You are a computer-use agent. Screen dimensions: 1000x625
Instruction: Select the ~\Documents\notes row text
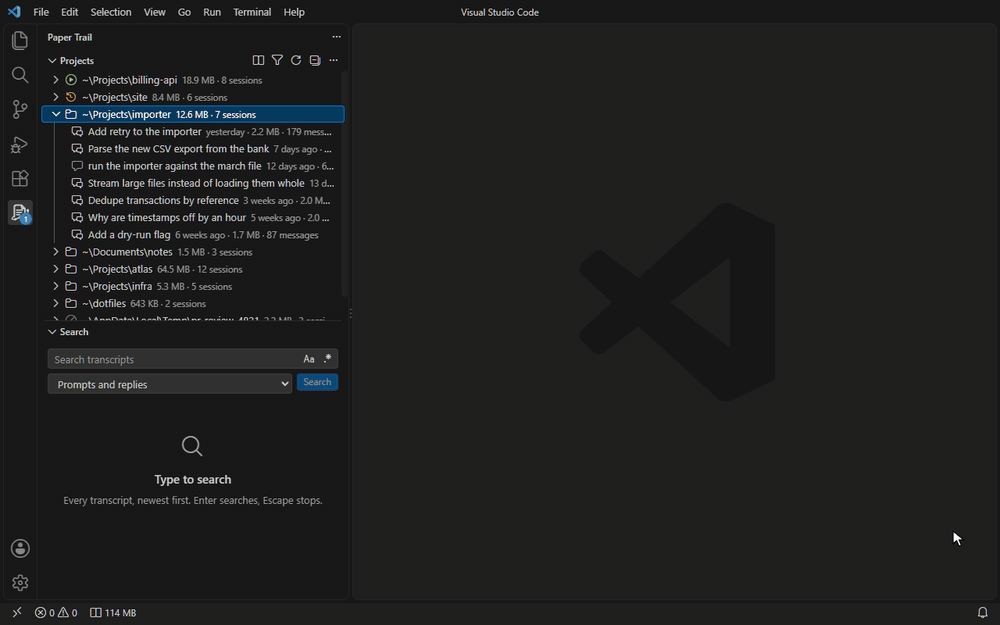point(127,252)
